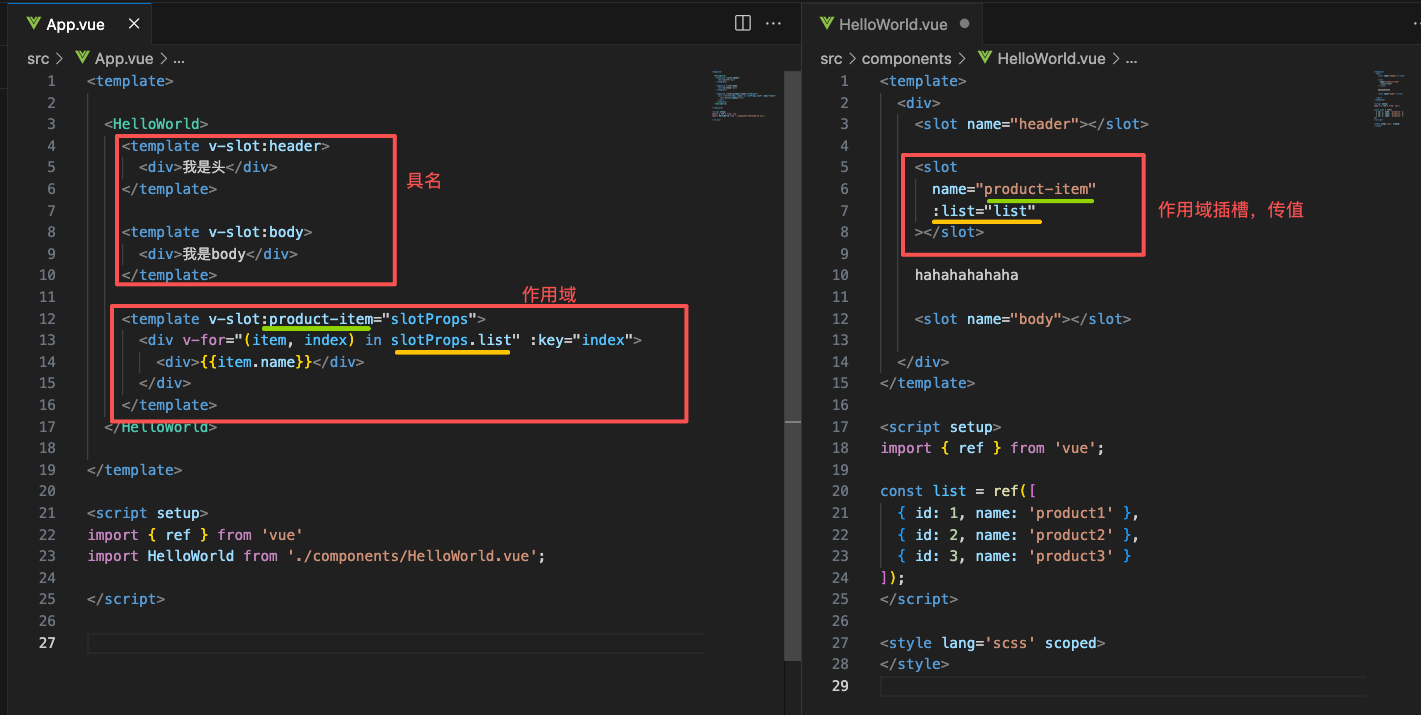Click the 'product2' object line
The image size is (1421, 715).
(x=1018, y=534)
